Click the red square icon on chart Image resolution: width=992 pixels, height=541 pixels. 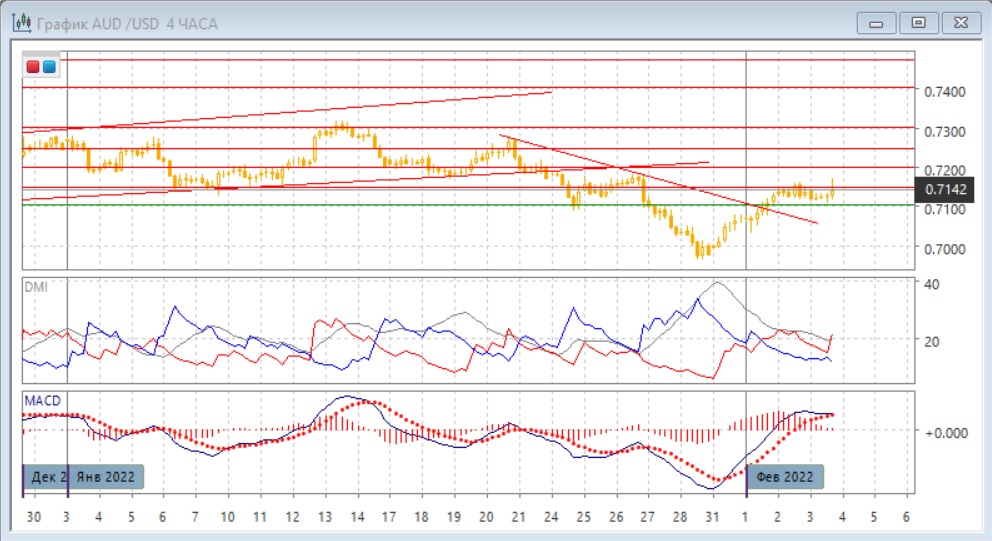[x=33, y=67]
